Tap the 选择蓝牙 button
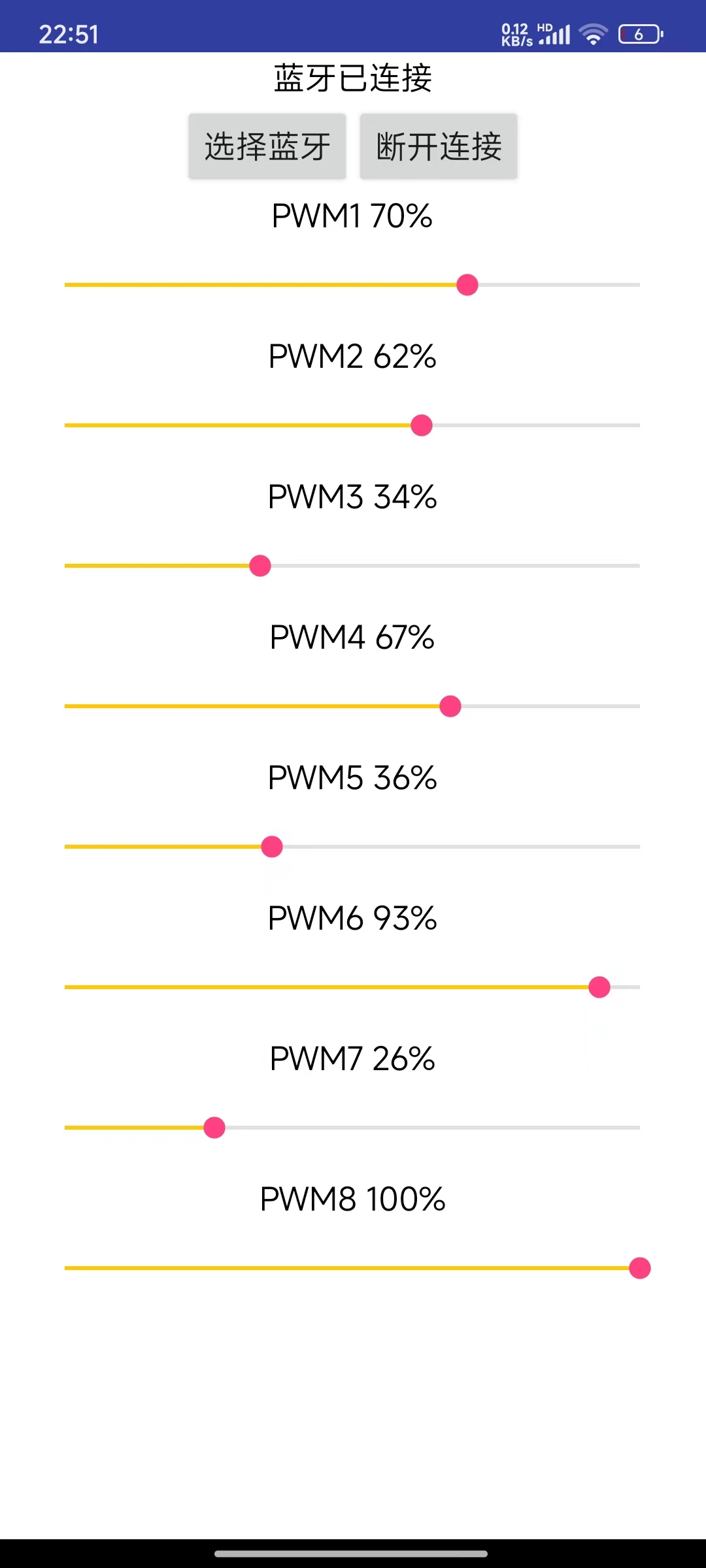The height and width of the screenshot is (1568, 706). click(x=267, y=146)
